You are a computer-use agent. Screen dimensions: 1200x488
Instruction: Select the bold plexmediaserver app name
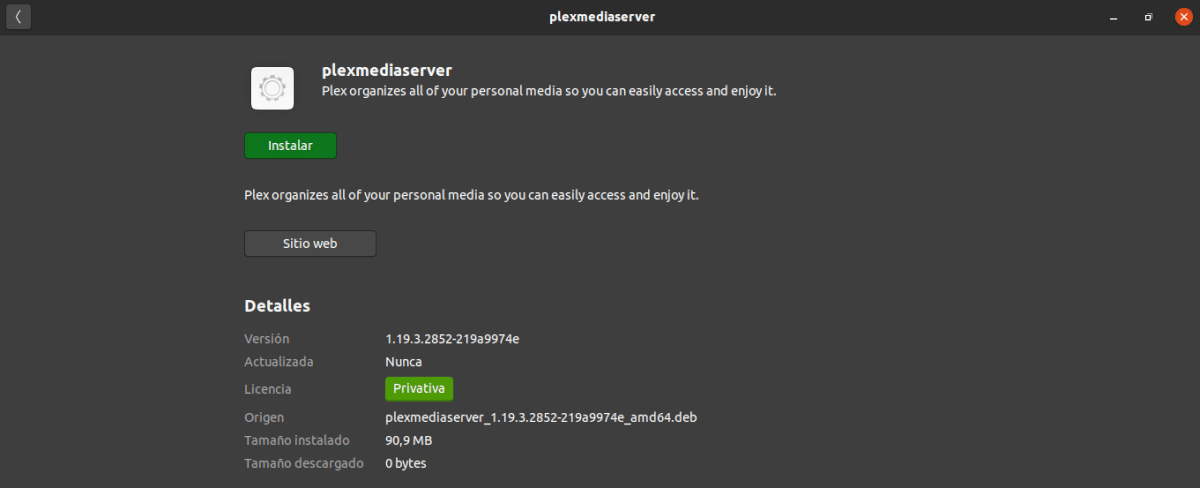pos(387,71)
